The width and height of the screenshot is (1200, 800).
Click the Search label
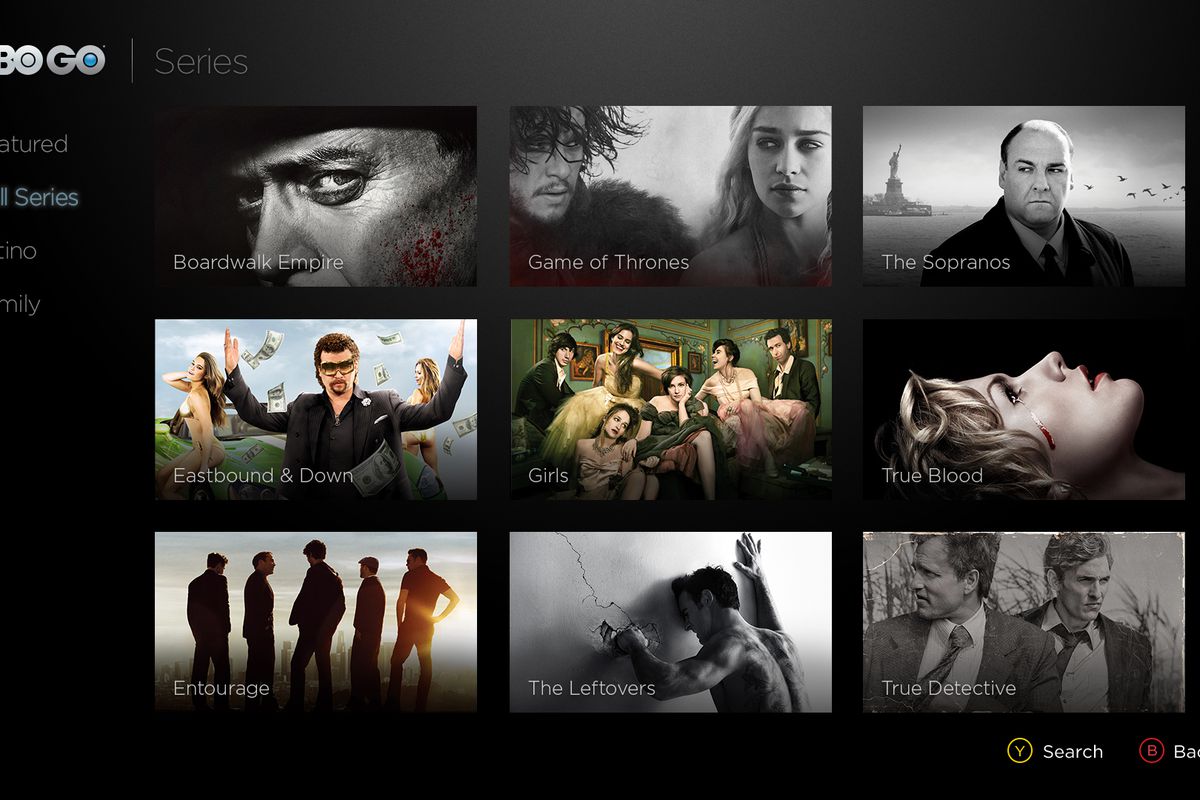(x=1073, y=751)
